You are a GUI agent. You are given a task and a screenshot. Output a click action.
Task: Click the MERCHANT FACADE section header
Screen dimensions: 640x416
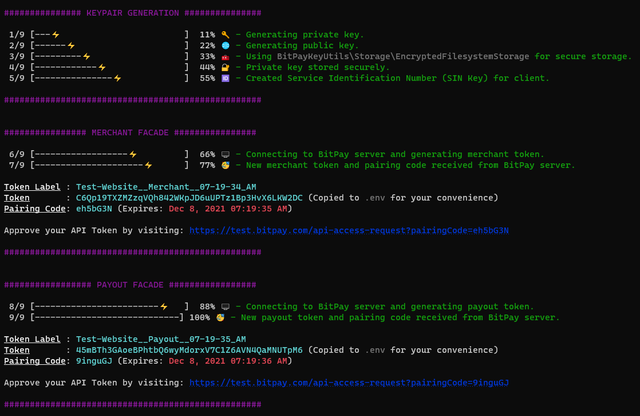click(x=130, y=133)
